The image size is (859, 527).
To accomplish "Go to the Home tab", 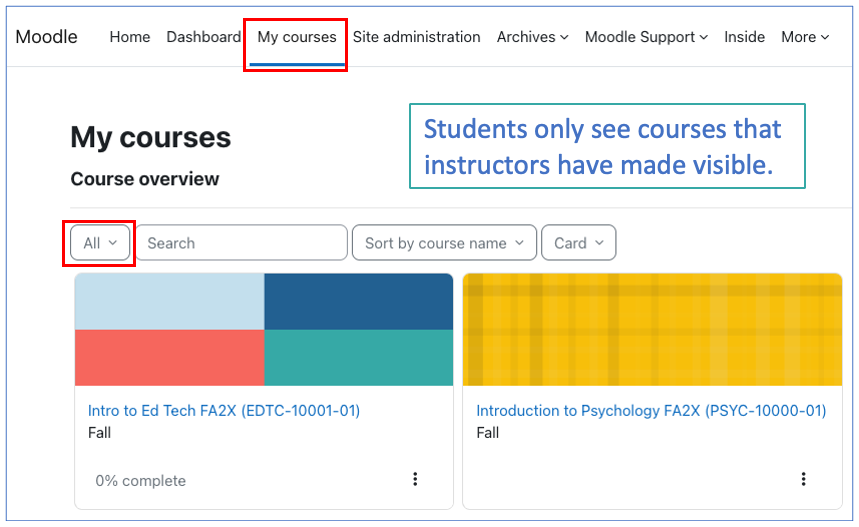I will (x=130, y=37).
